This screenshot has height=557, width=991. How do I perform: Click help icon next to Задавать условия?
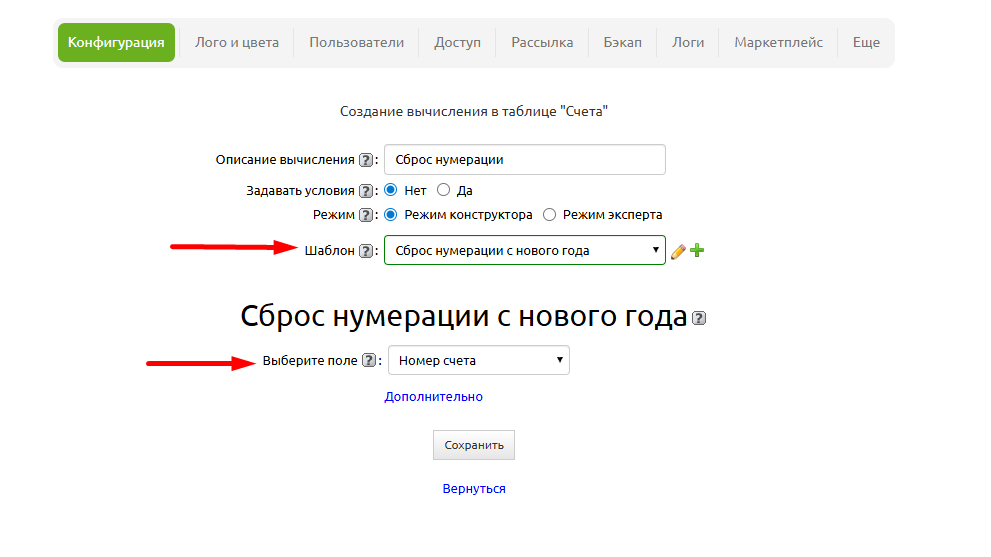click(x=366, y=190)
